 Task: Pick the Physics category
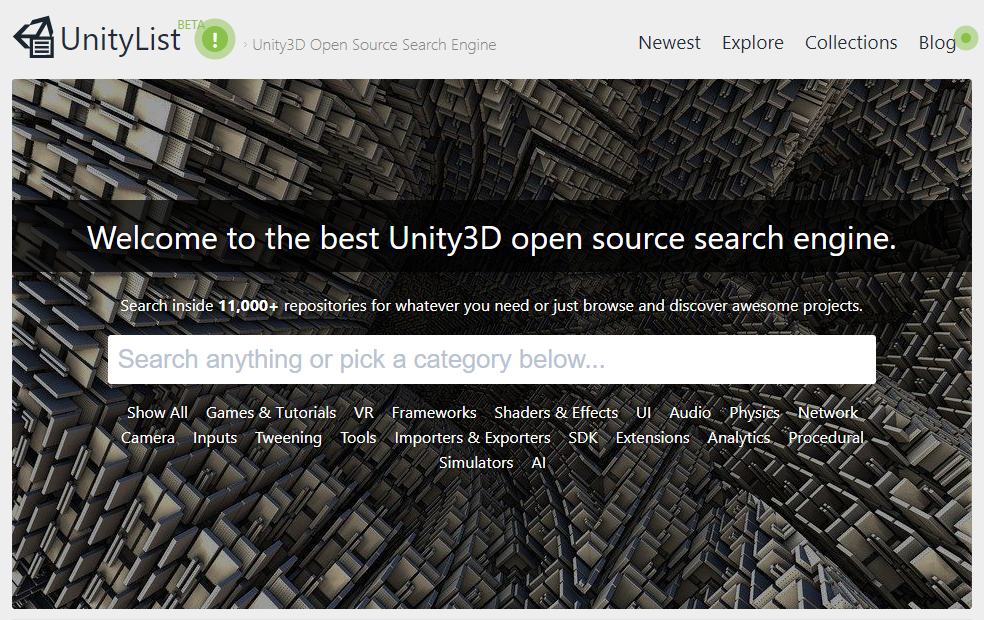pos(754,413)
